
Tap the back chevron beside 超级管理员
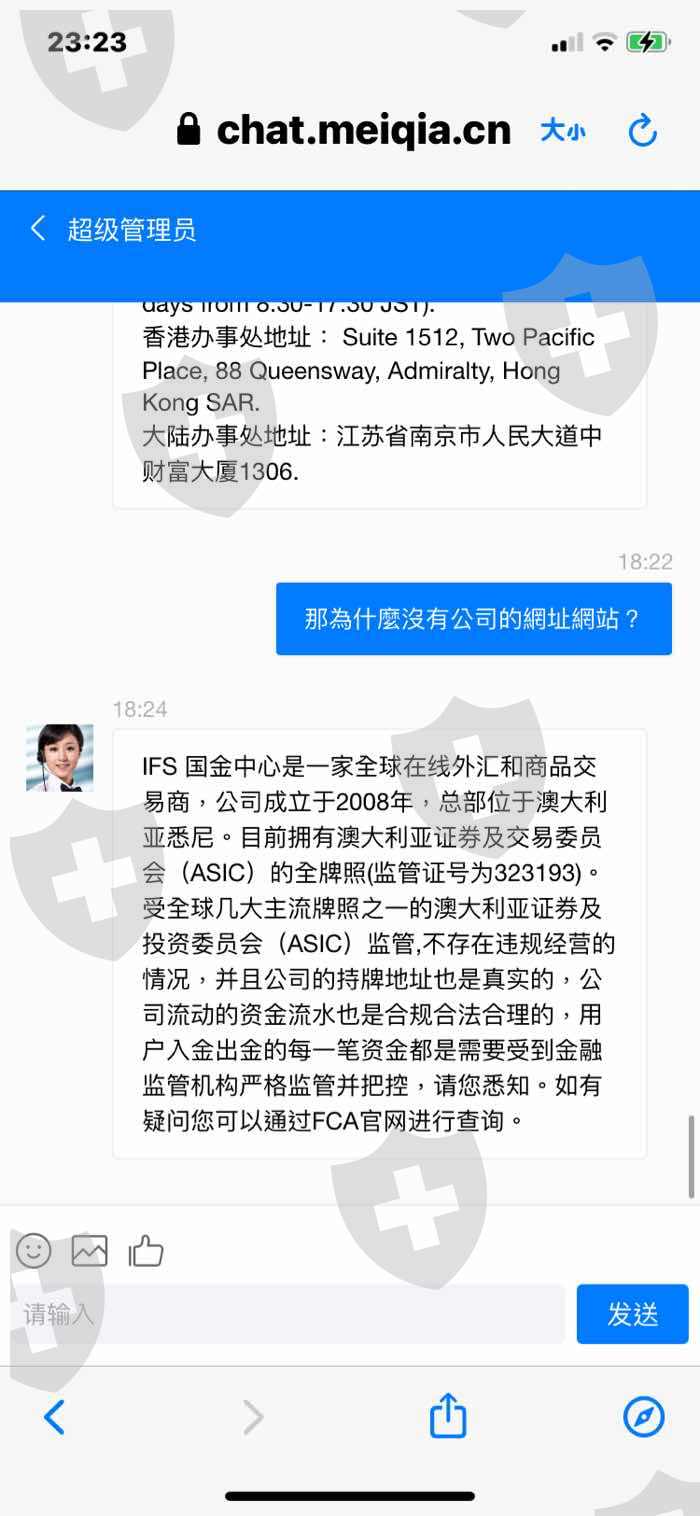[38, 229]
